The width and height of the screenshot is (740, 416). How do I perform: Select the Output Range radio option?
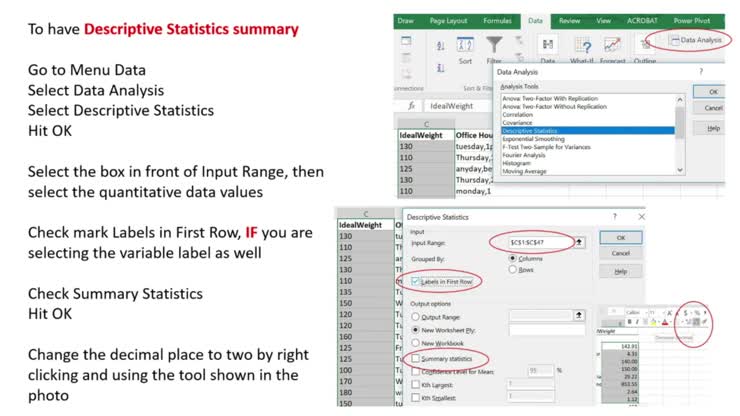coord(415,317)
